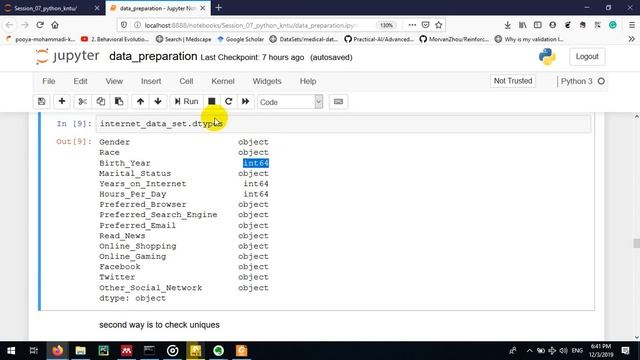Screen dimensions: 640x360
Task: Open page actions three-dot menu
Action: (412, 25)
